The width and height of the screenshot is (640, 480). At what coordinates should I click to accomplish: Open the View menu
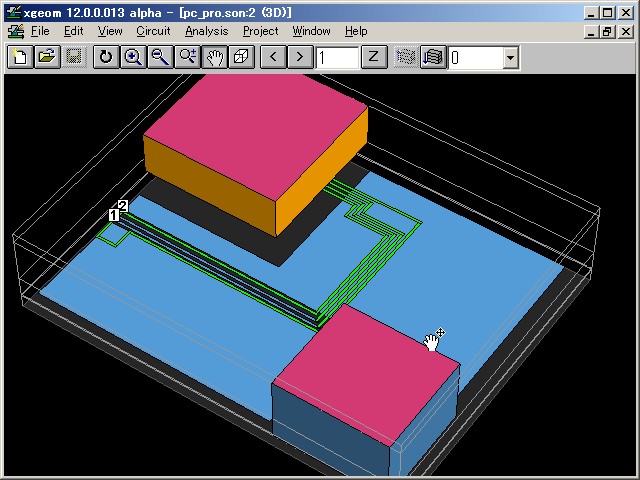tap(110, 31)
